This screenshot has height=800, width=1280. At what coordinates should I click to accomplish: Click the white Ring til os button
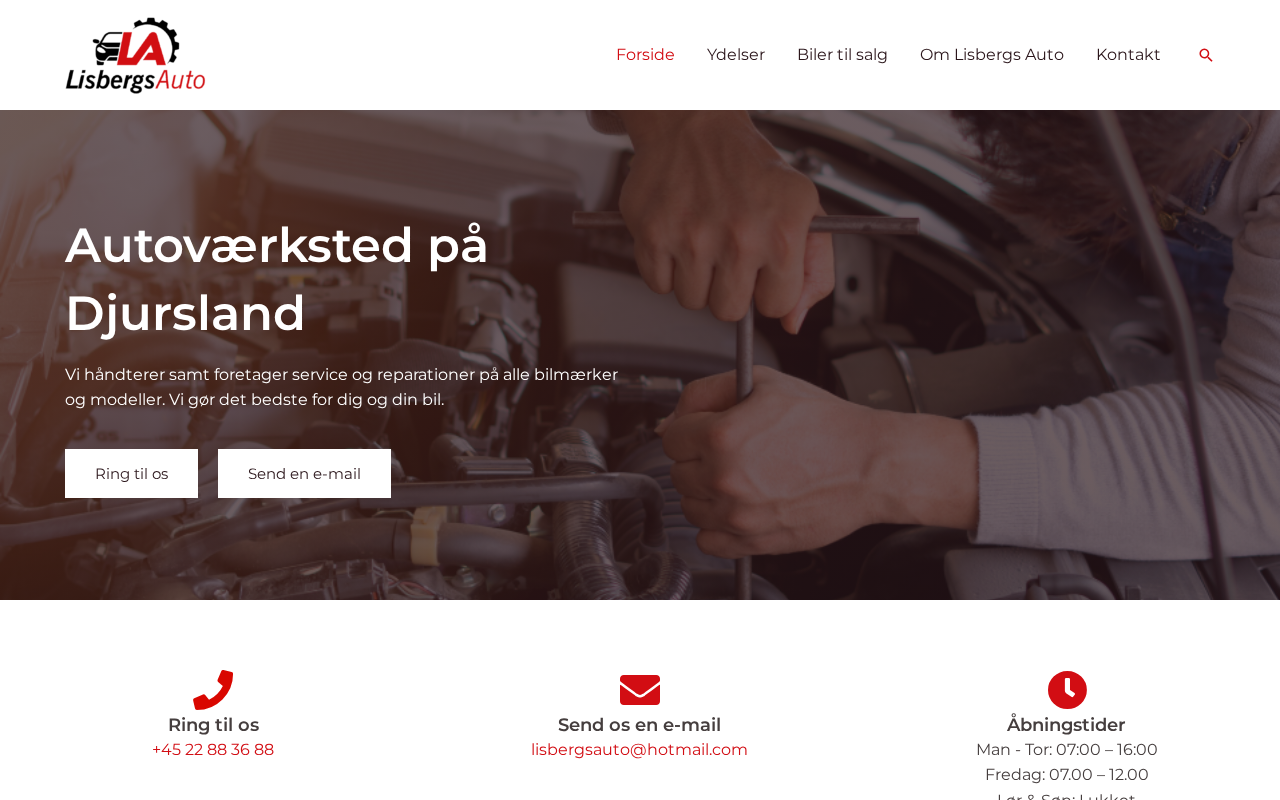pyautogui.click(x=131, y=473)
